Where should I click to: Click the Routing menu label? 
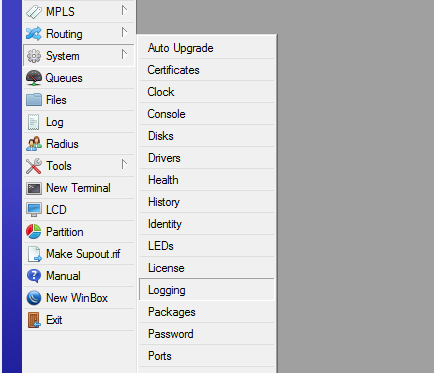[64, 34]
